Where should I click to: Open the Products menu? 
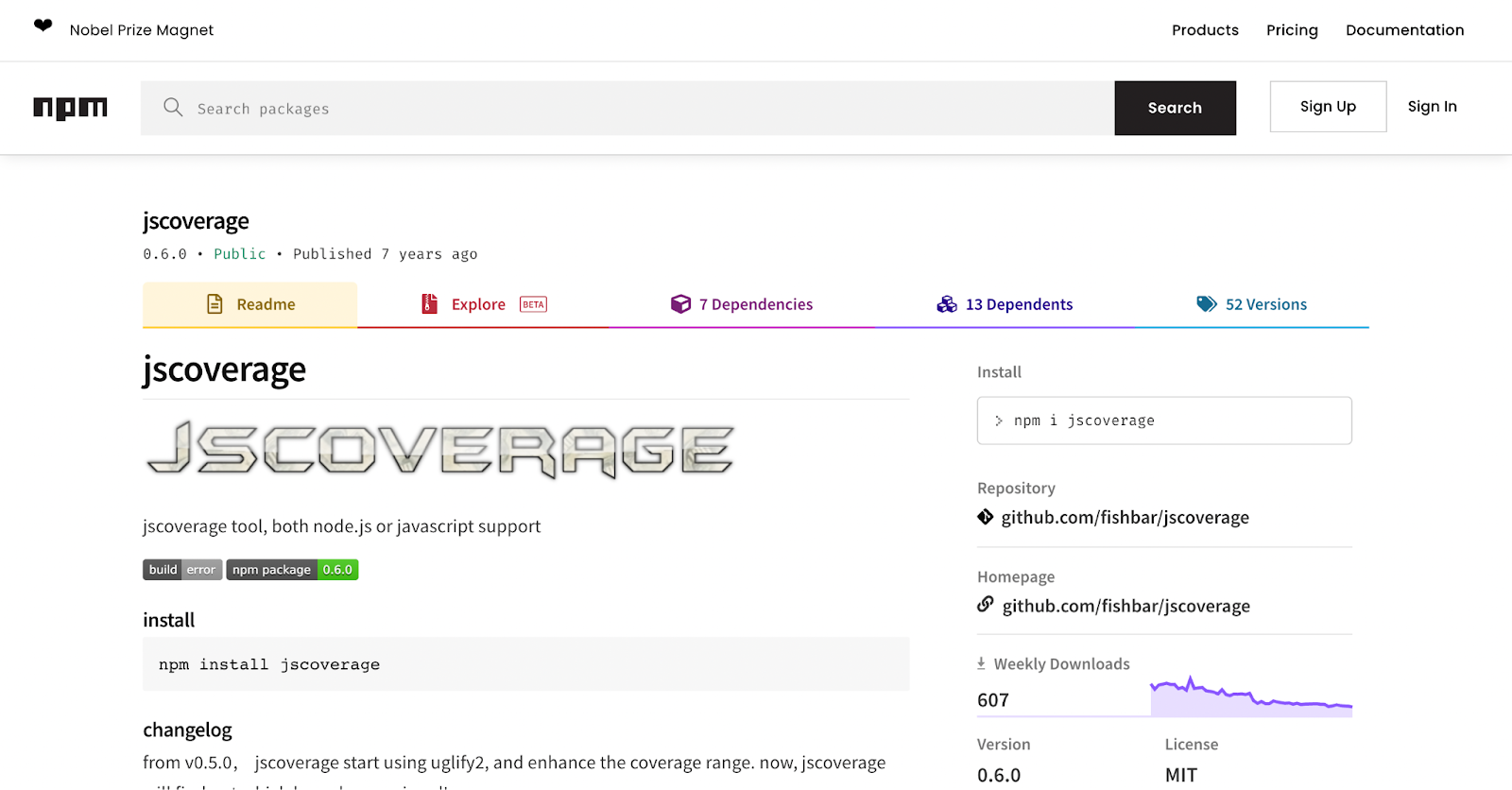pyautogui.click(x=1205, y=30)
